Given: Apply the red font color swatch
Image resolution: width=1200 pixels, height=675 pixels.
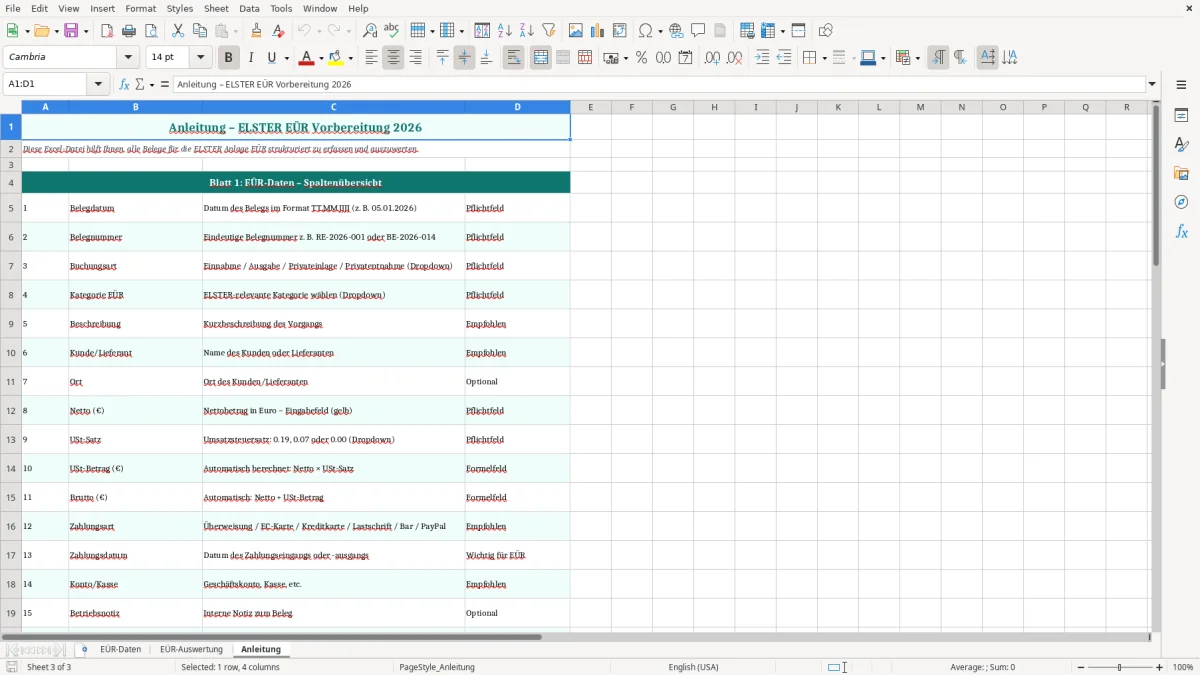Looking at the screenshot, I should pyautogui.click(x=308, y=58).
